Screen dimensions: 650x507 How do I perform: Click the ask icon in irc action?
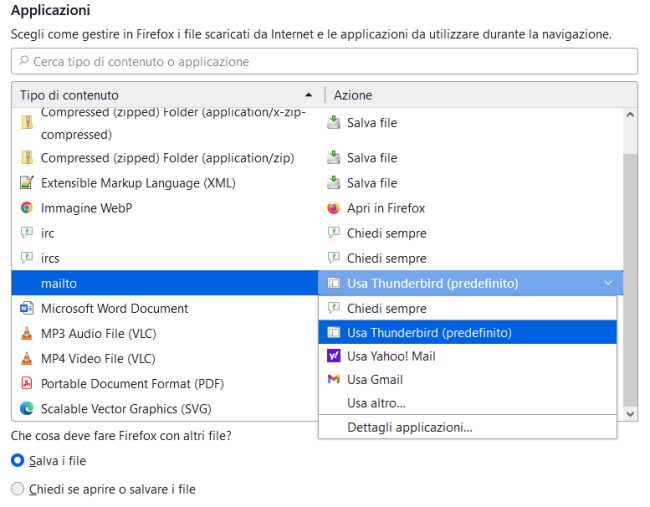pos(334,233)
